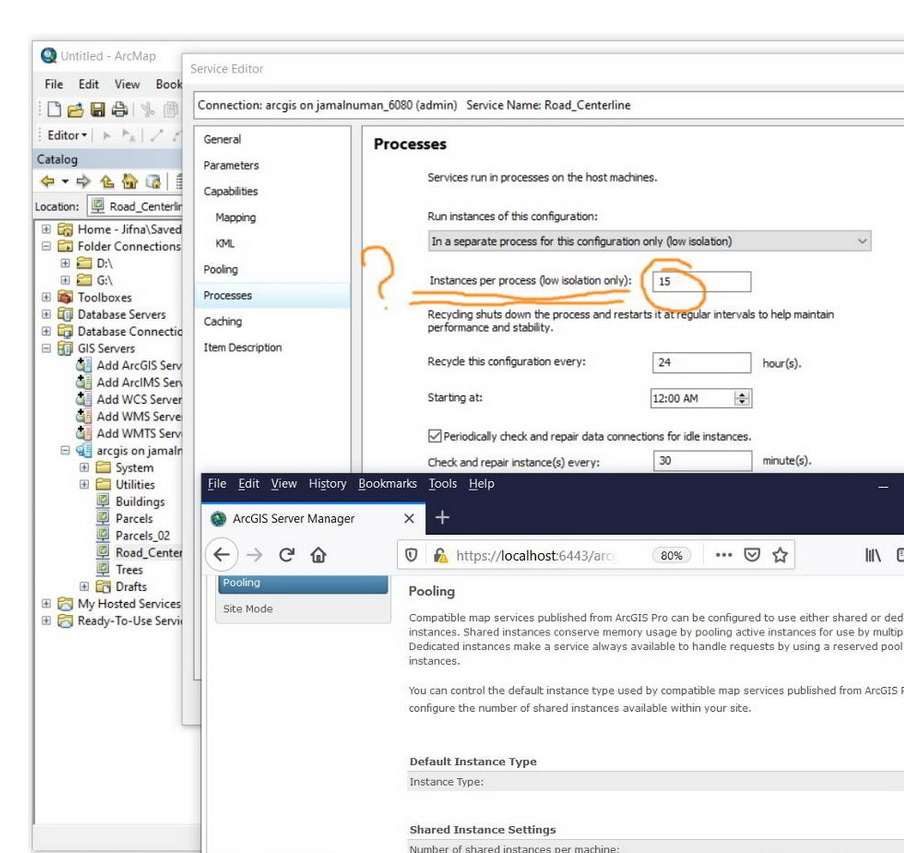Click the Starting at time spinner arrows

(x=743, y=398)
